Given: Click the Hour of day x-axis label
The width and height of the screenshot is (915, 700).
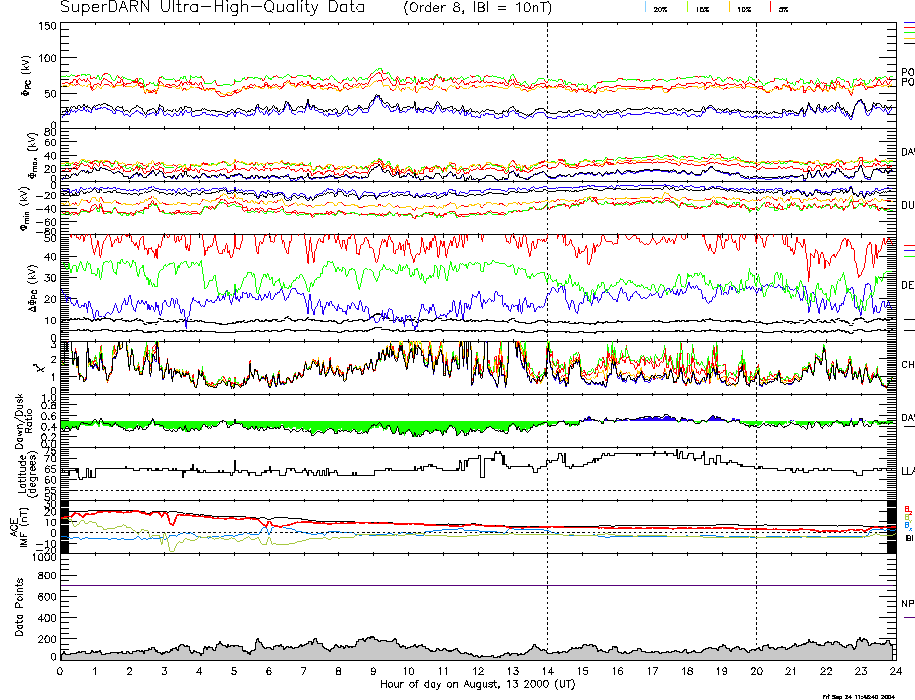Looking at the screenshot, I should (x=476, y=685).
